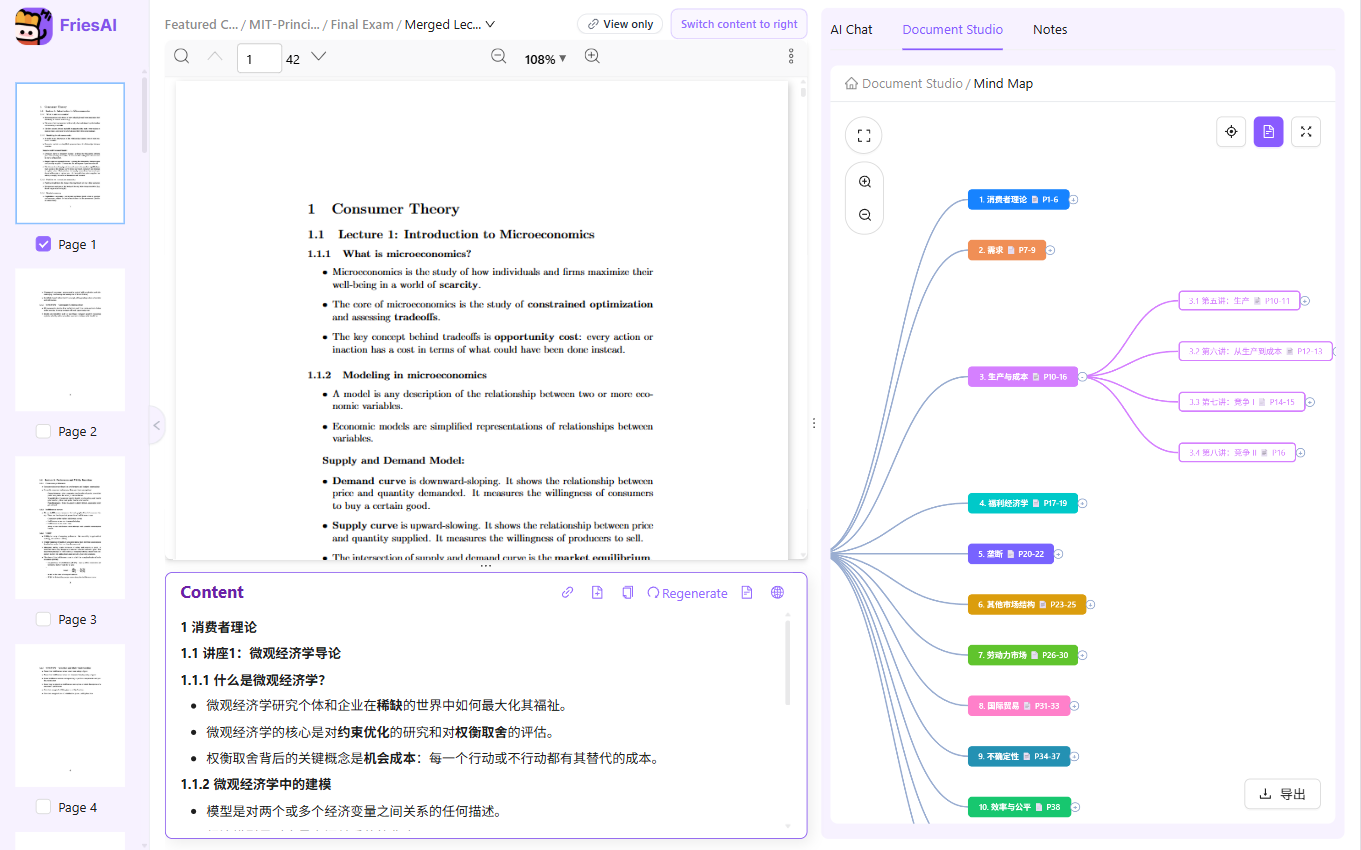Check the Page 4 checkbox
1361x850 pixels.
pos(43,807)
